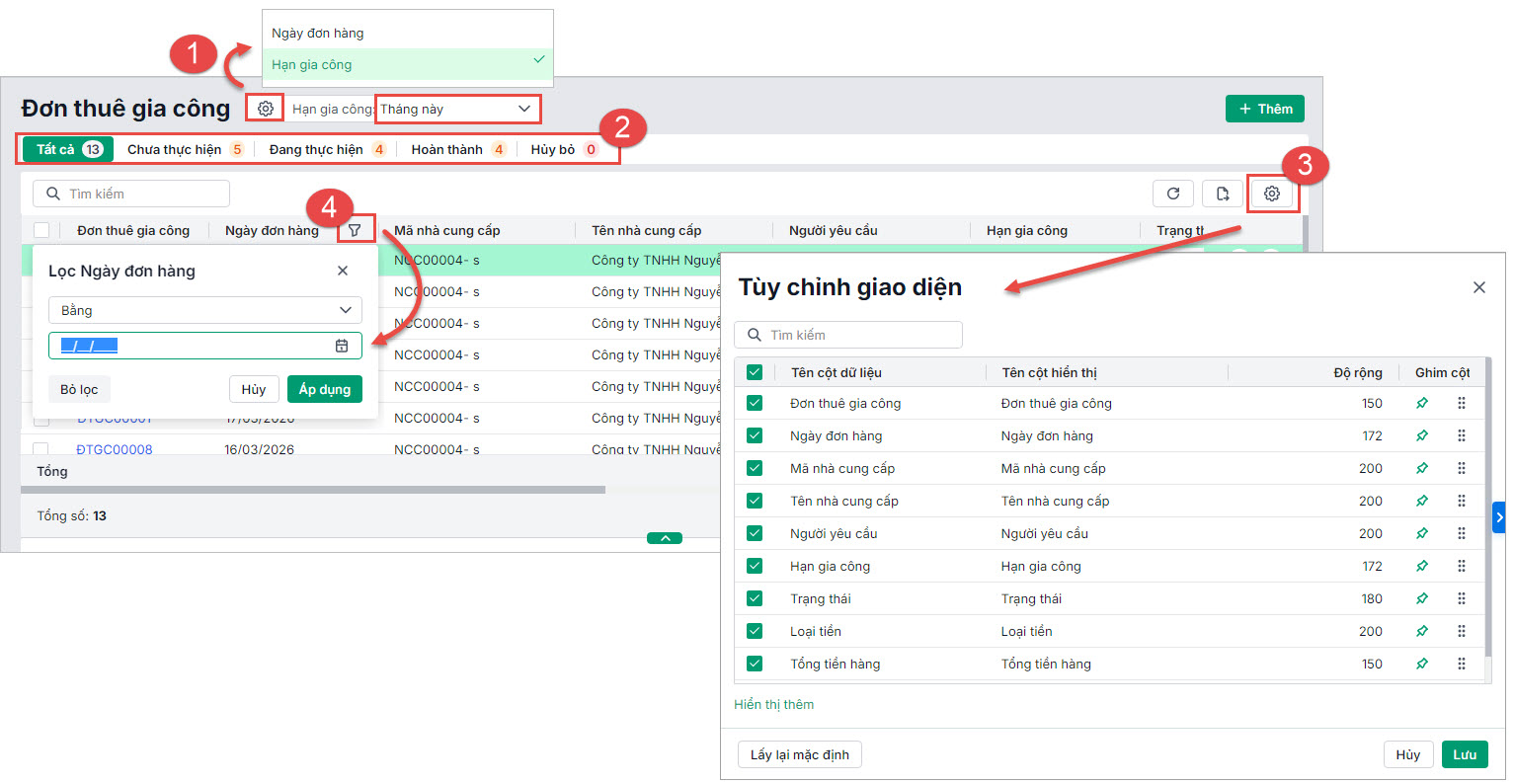
Task: Pin the Mã nhà cung cấp column
Action: 1422,468
